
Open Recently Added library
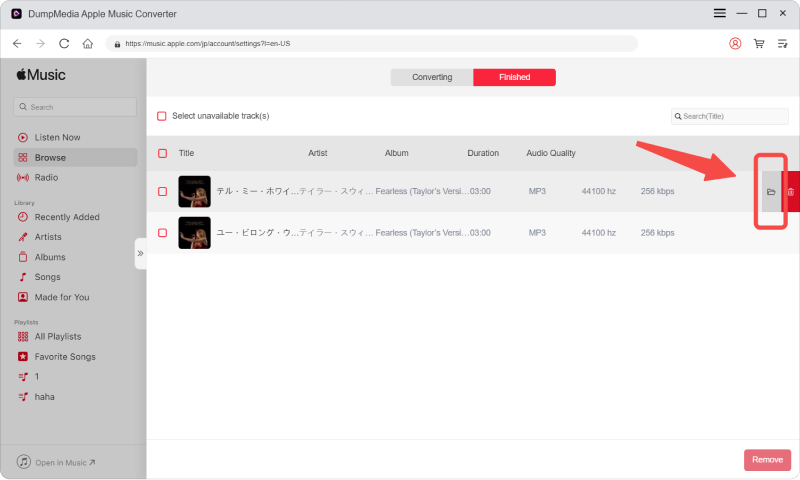pyautogui.click(x=75, y=217)
